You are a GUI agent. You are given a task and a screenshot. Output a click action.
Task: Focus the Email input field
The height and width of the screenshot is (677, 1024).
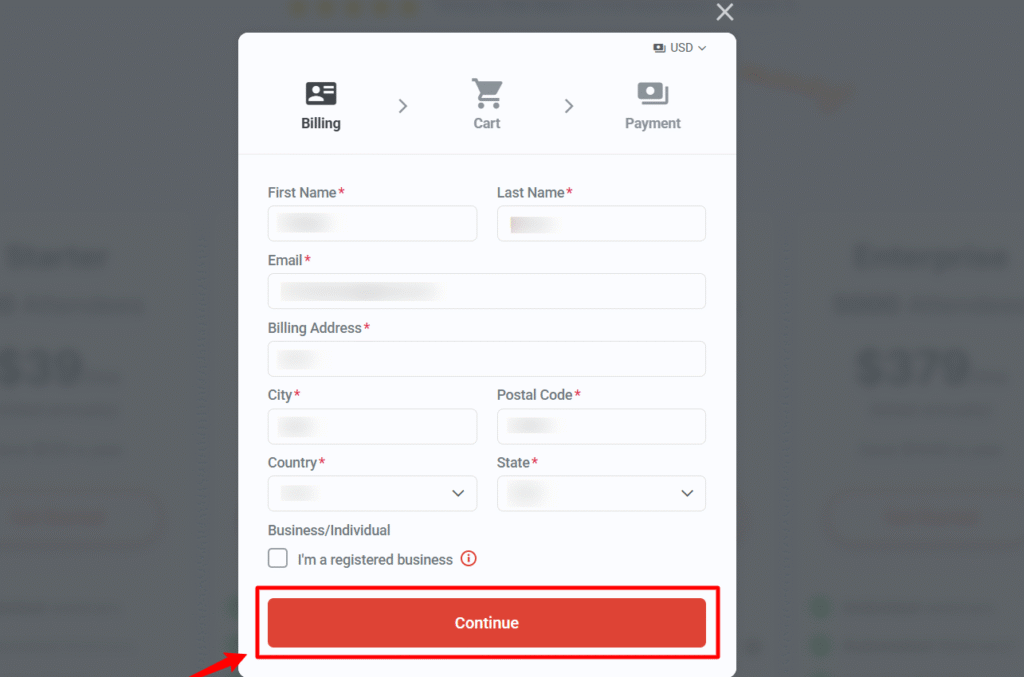pyautogui.click(x=487, y=291)
